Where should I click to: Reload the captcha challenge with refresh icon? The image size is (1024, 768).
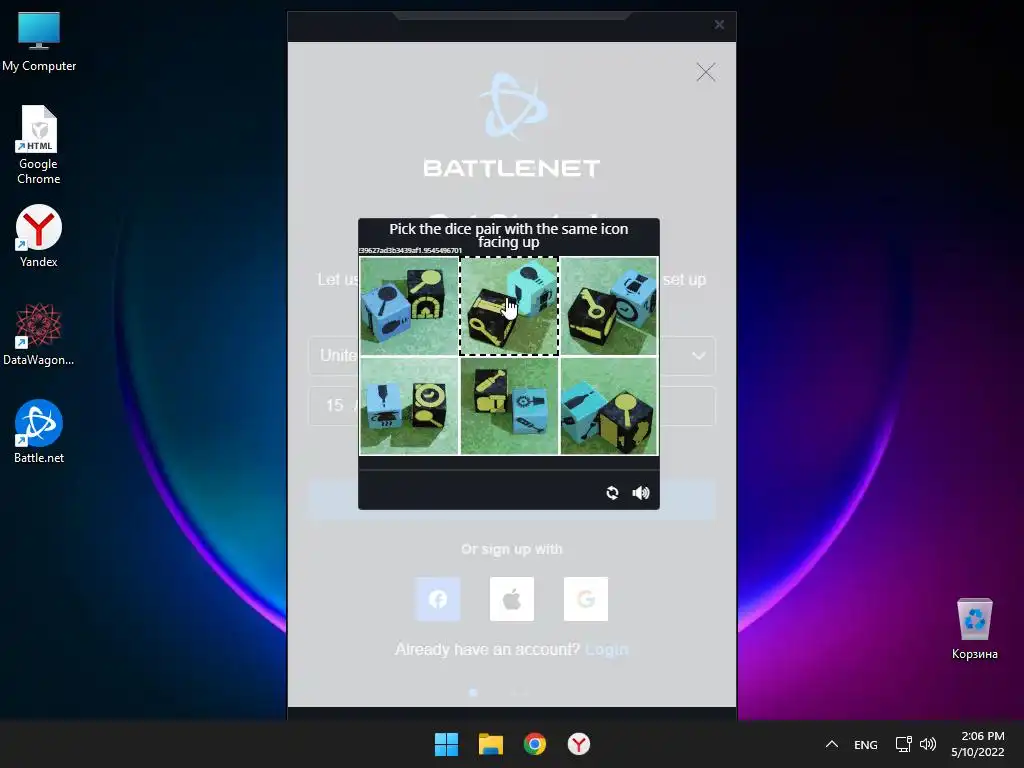(612, 492)
